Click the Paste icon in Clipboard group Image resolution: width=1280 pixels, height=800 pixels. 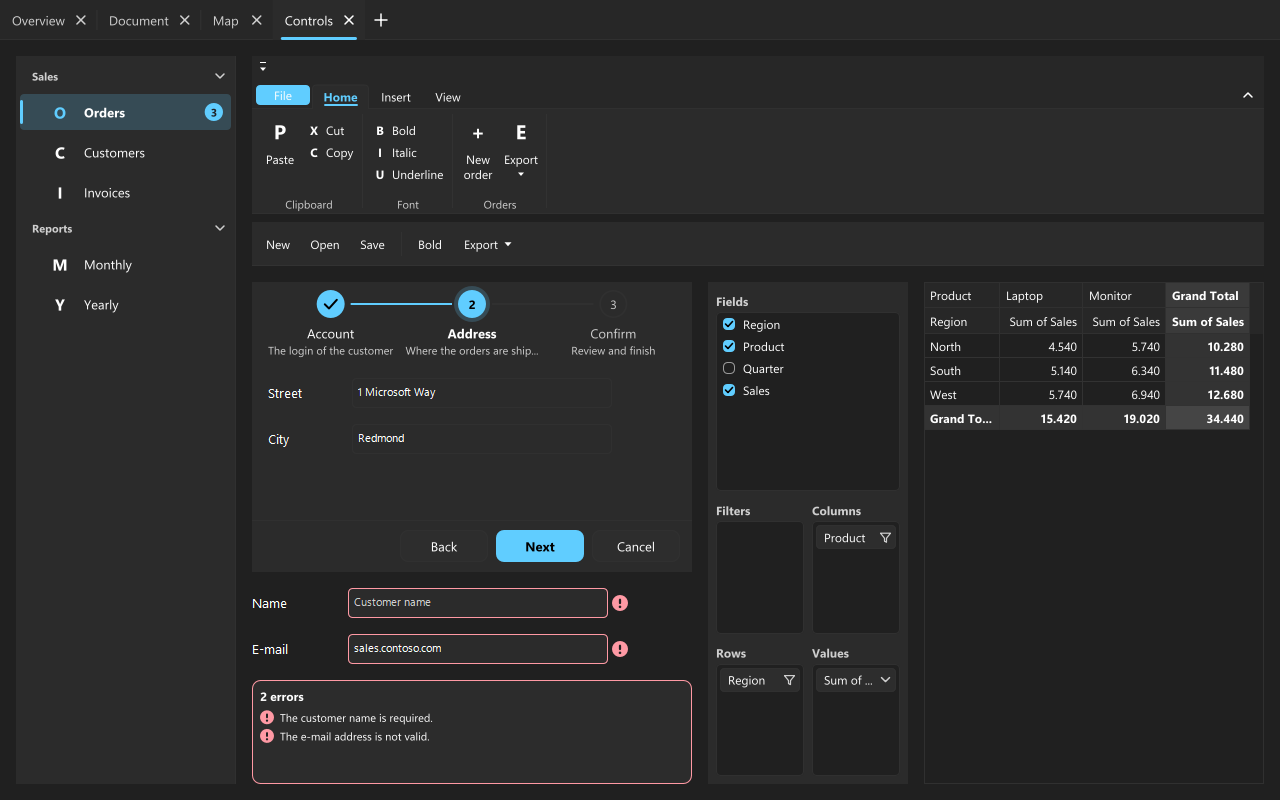pos(280,132)
